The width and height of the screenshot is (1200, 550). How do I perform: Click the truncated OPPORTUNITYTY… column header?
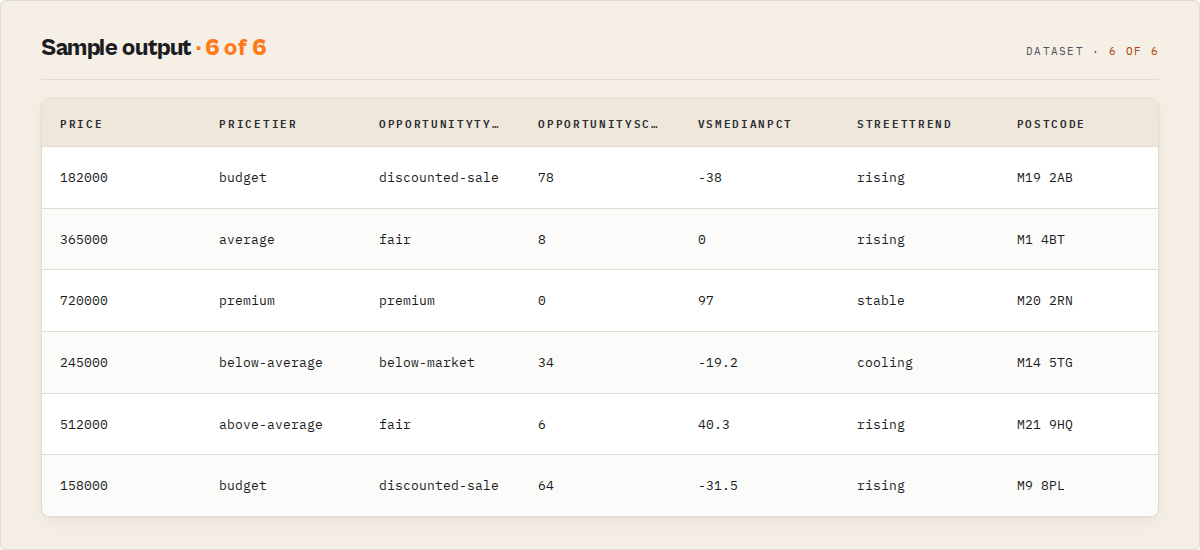439,124
